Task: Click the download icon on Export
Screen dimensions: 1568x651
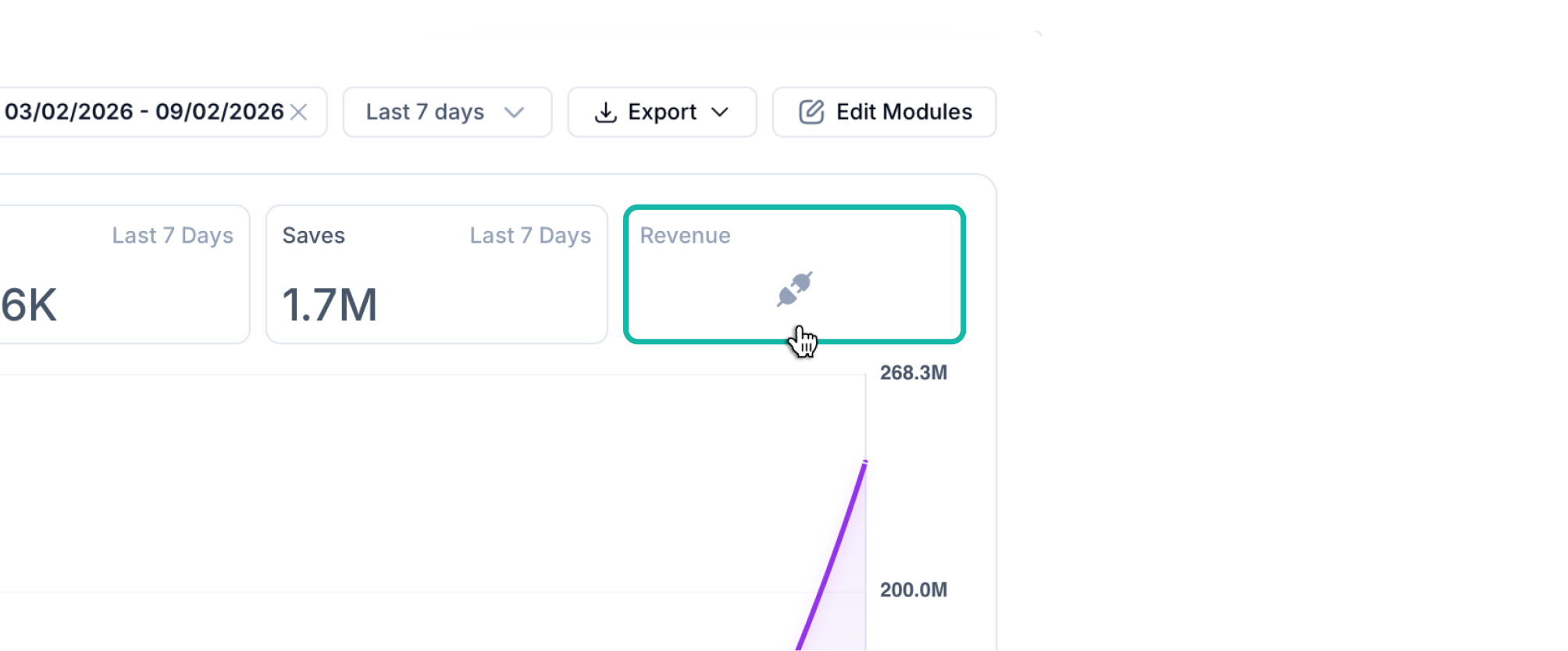Action: (605, 112)
